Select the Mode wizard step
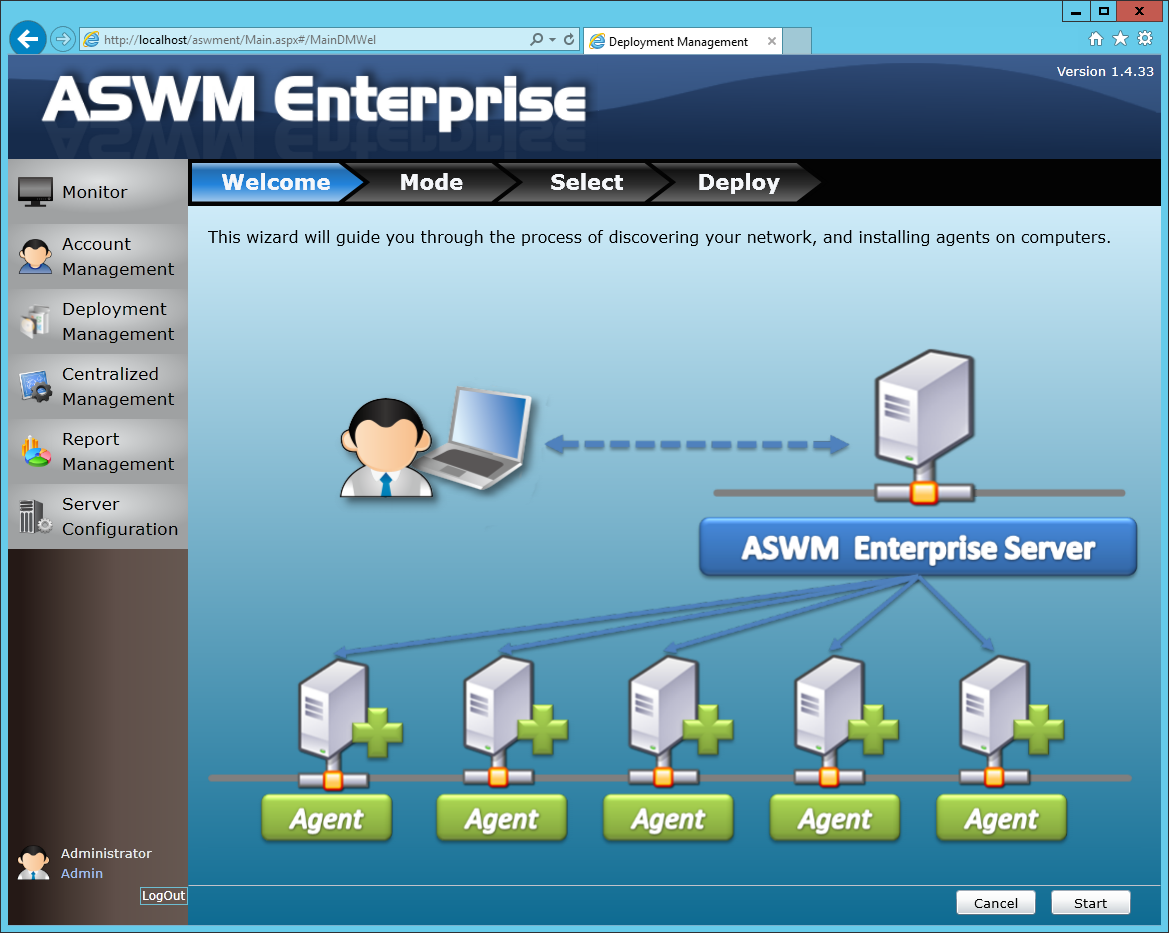This screenshot has width=1169, height=933. [431, 182]
